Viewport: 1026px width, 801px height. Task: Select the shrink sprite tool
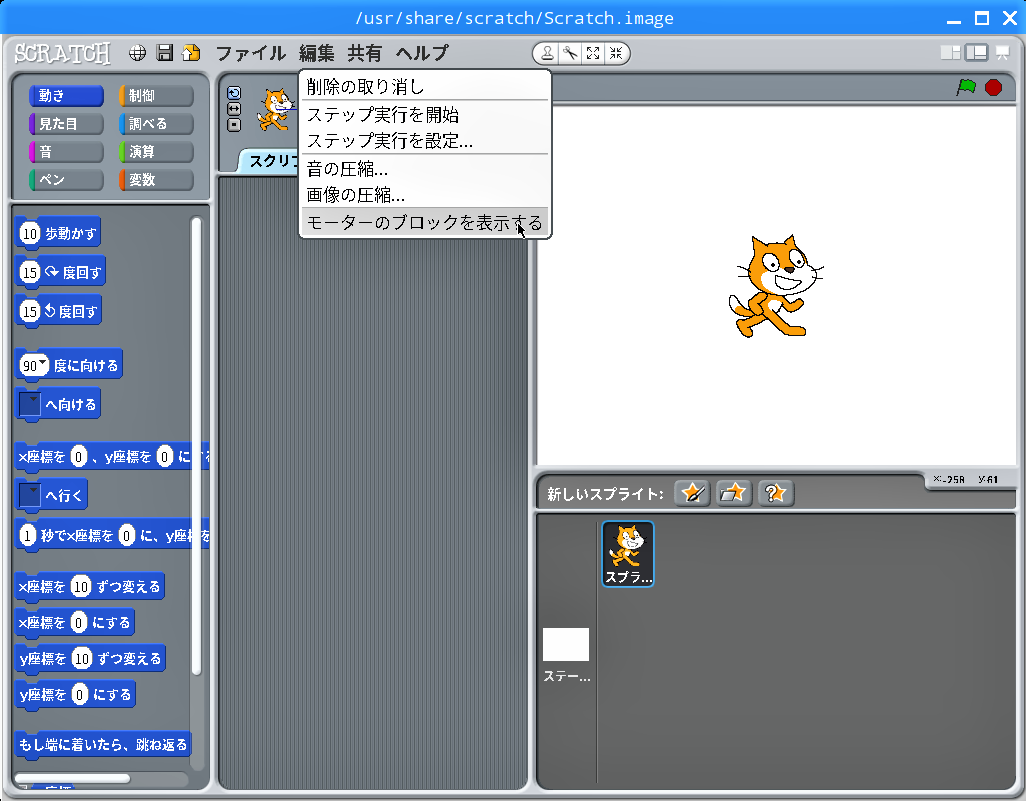coord(616,53)
